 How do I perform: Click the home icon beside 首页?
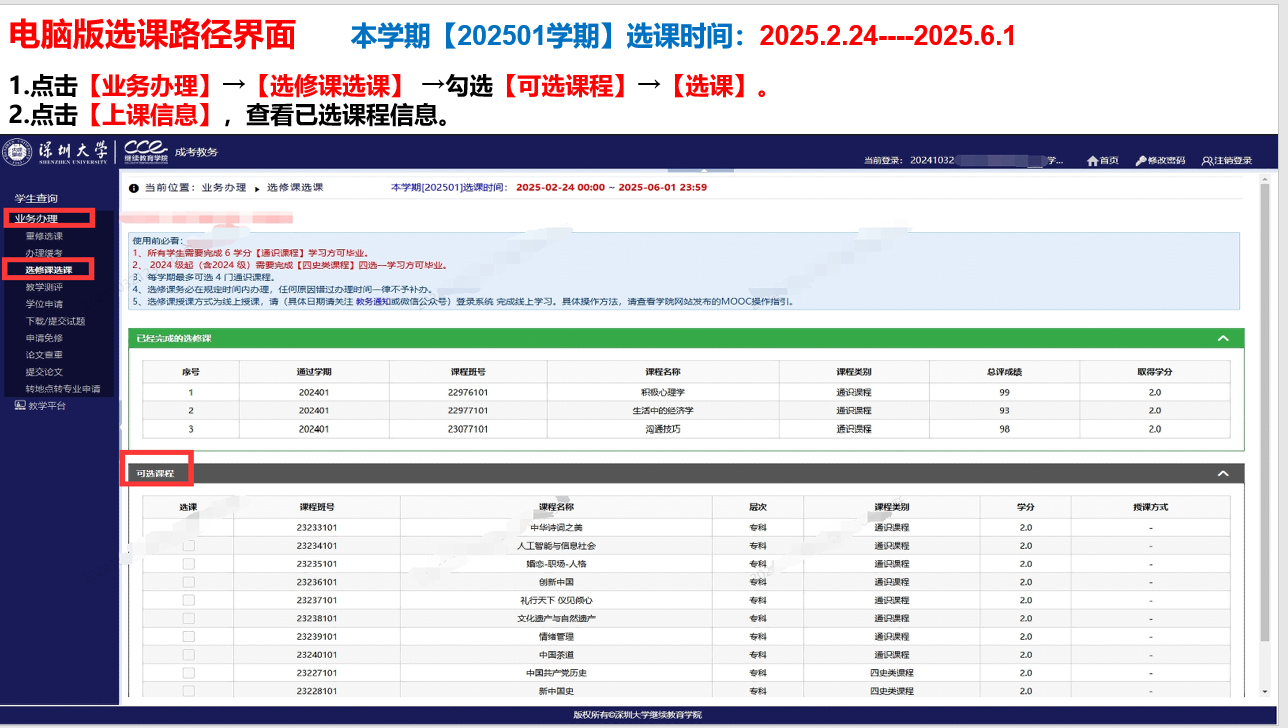[1092, 160]
